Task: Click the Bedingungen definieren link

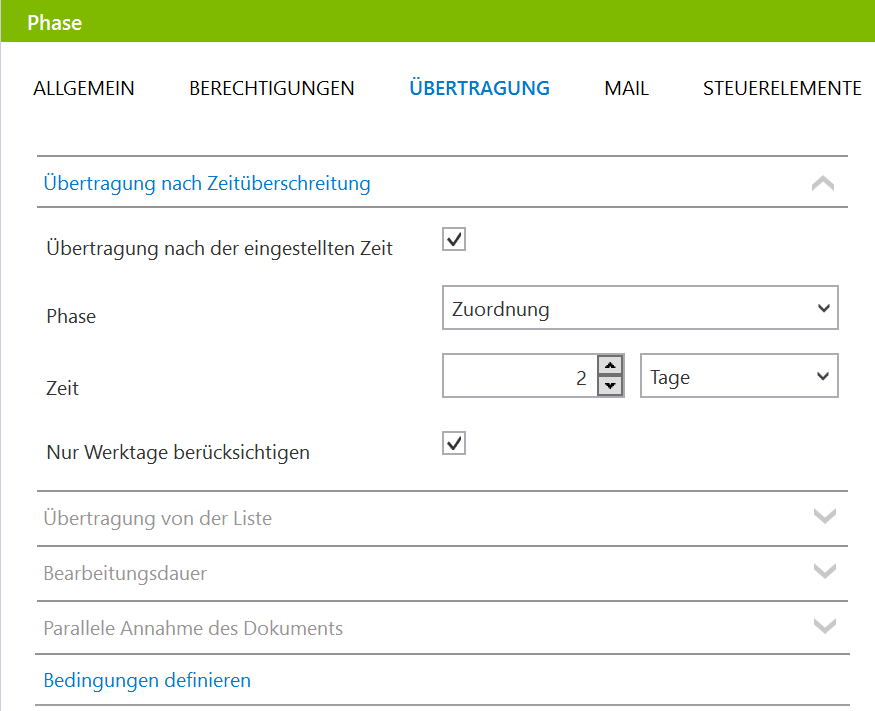Action: 147,680
